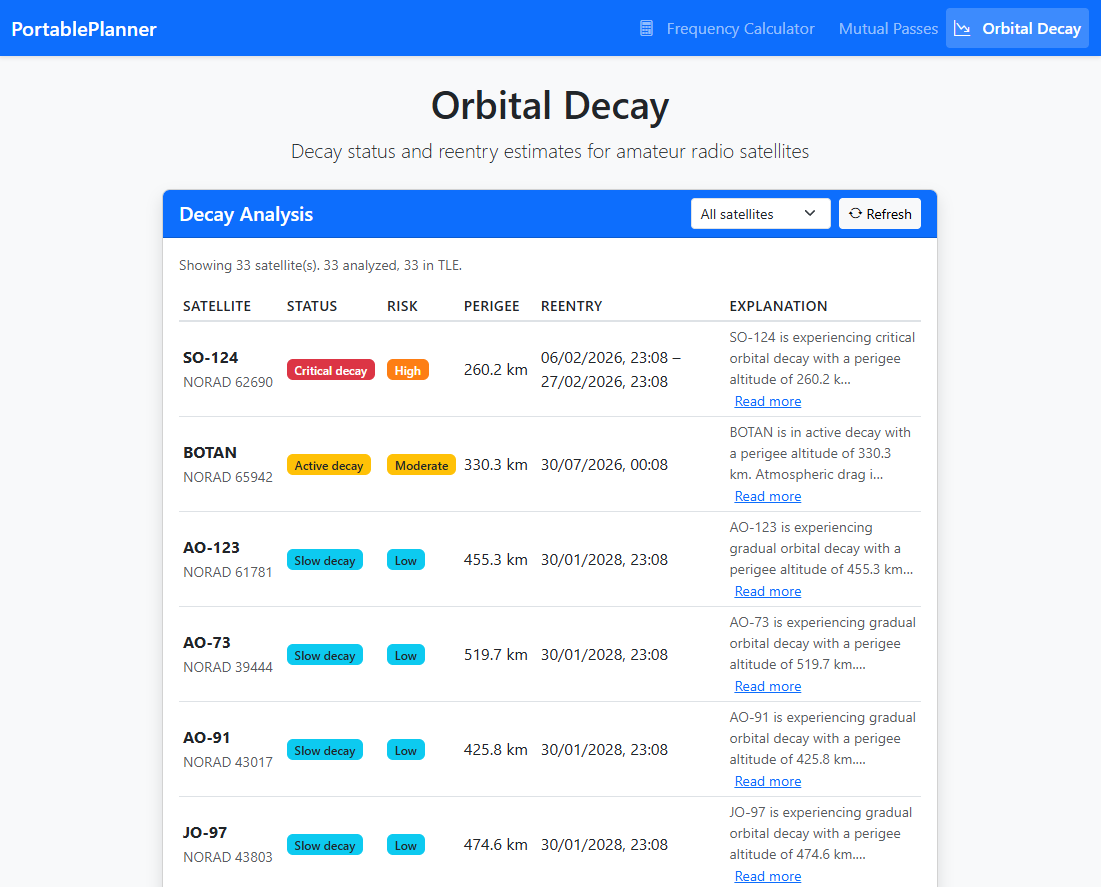Click NORAD 43803 identifier text
Image resolution: width=1101 pixels, height=887 pixels.
(x=228, y=856)
